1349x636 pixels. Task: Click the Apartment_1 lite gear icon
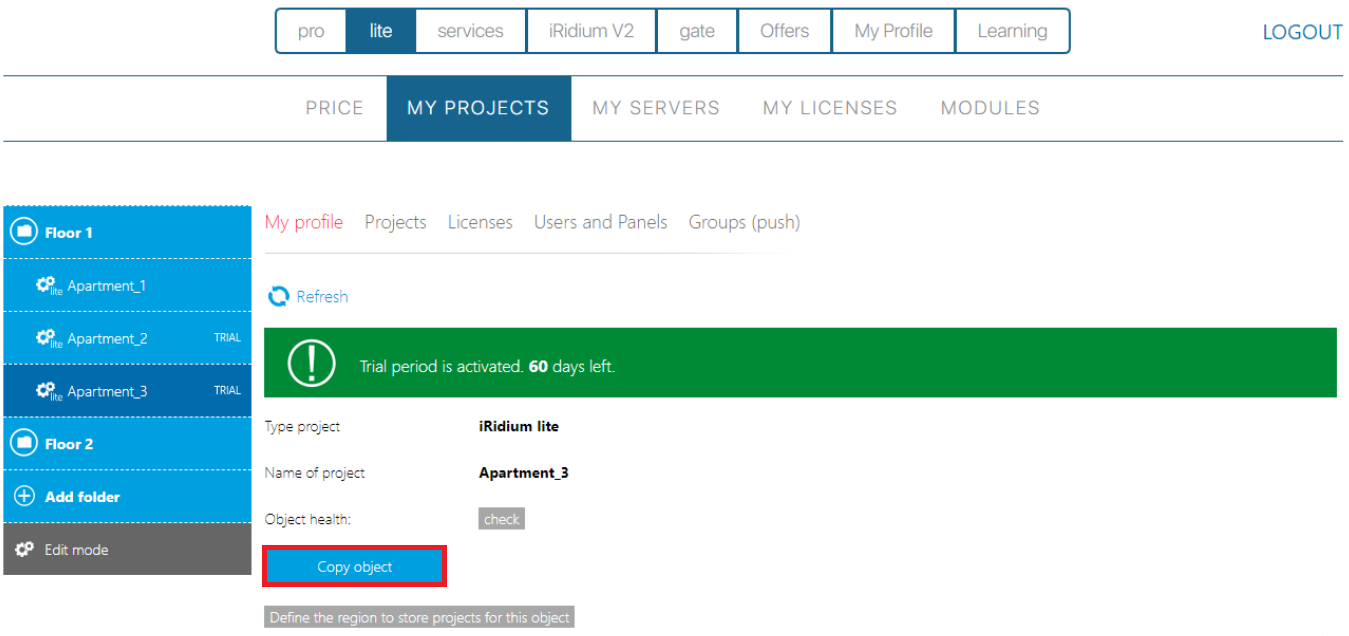click(47, 286)
